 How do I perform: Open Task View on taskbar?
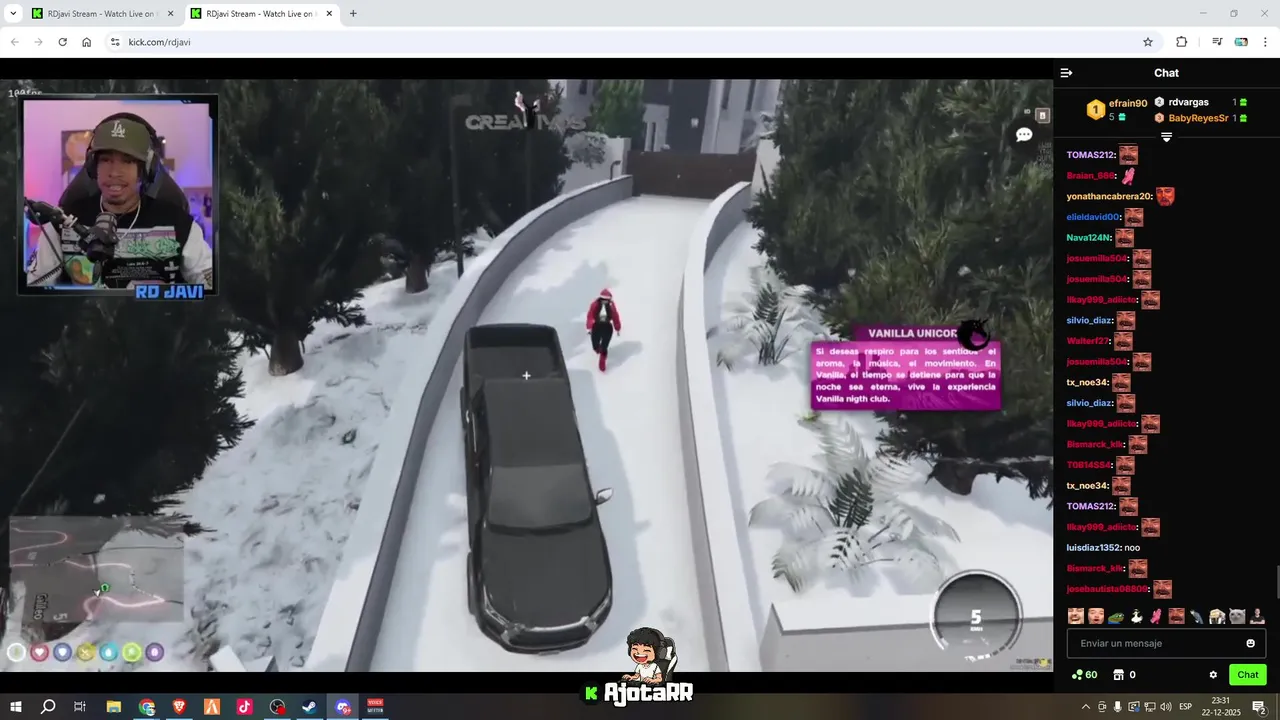click(80, 707)
